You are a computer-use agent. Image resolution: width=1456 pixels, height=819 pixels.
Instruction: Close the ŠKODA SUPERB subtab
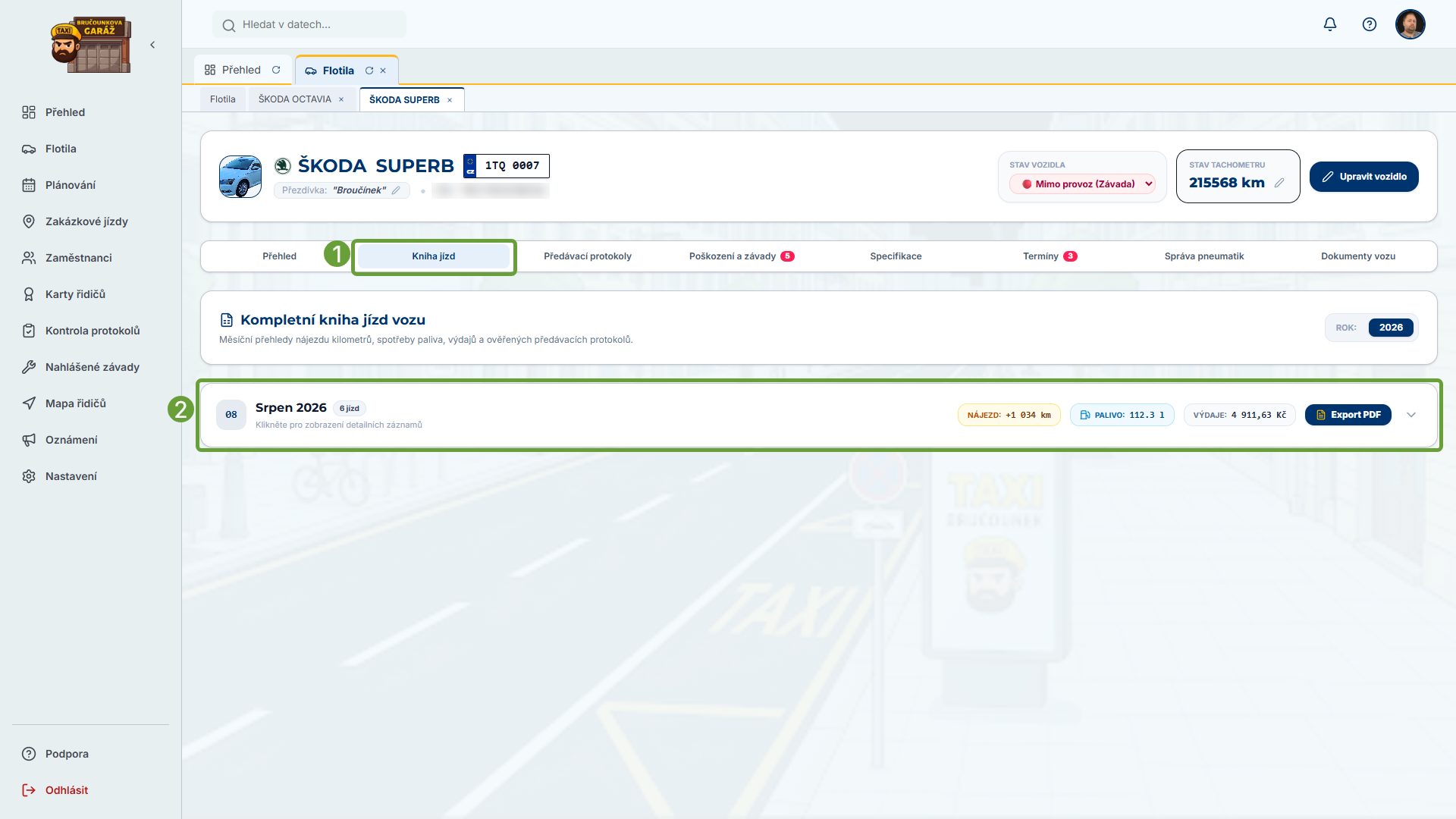pyautogui.click(x=450, y=100)
